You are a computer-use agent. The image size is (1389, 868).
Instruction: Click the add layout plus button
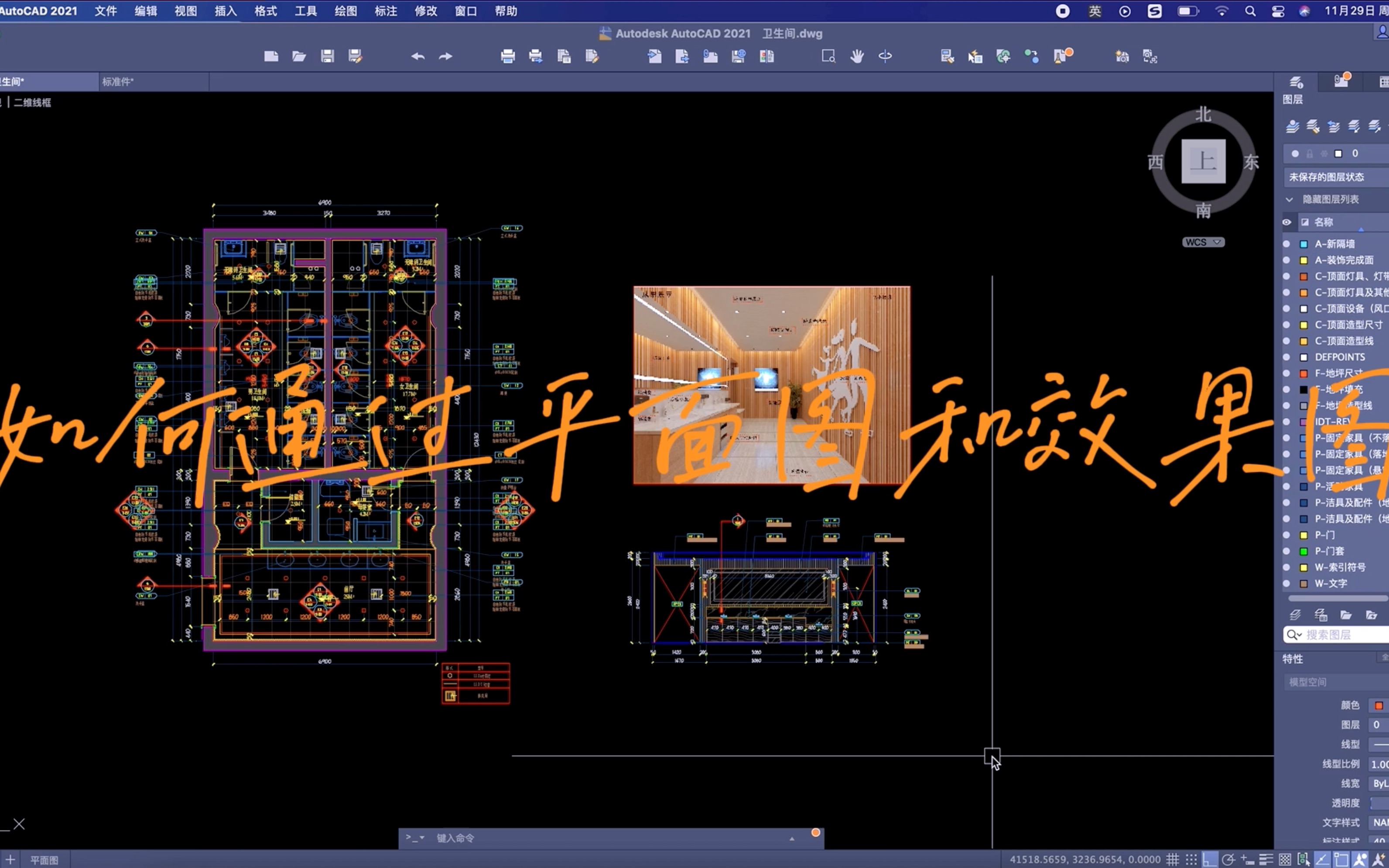click(x=10, y=859)
